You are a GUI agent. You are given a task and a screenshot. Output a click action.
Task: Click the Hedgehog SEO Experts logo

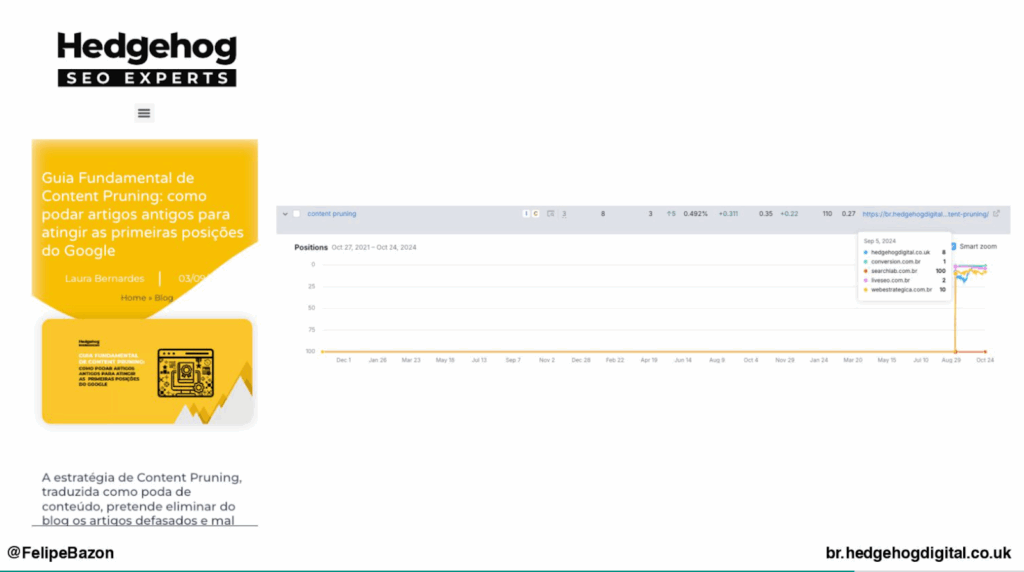point(146,59)
